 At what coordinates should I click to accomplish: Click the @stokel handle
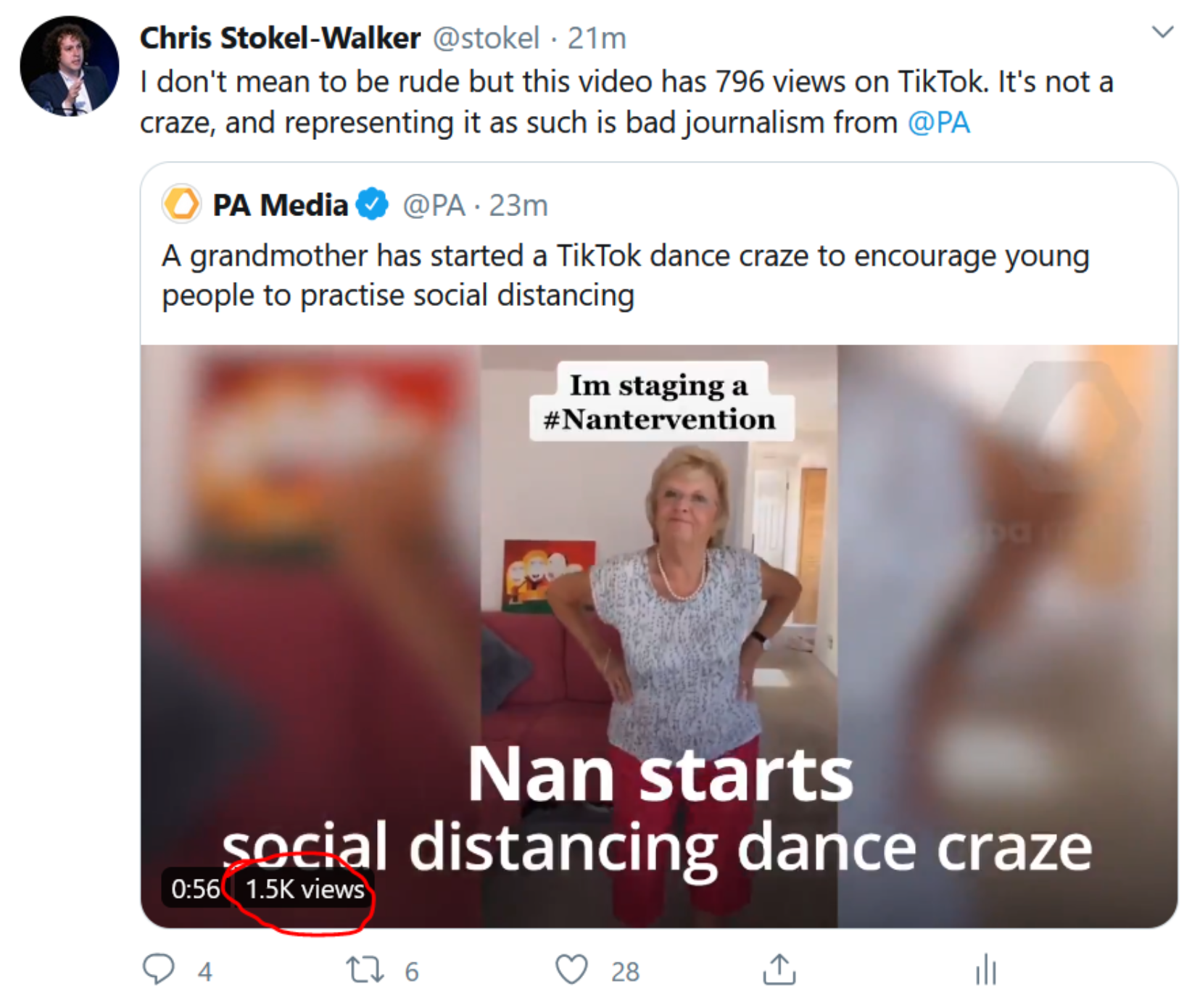[x=486, y=38]
